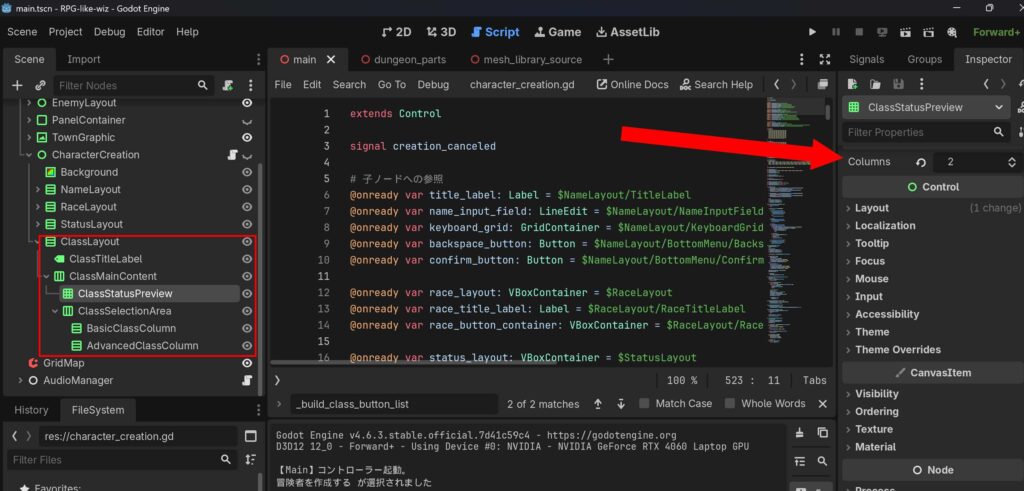The image size is (1024, 491).
Task: Instantiate a child scene link icon
Action: (40, 85)
